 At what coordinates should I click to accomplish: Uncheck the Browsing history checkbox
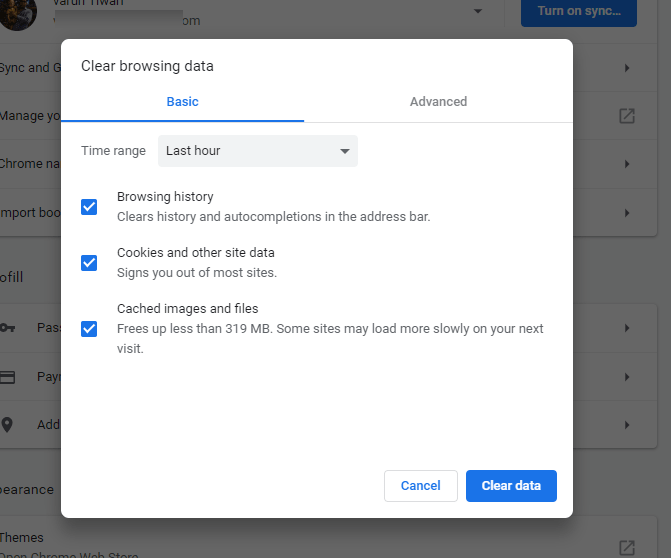pyautogui.click(x=89, y=207)
